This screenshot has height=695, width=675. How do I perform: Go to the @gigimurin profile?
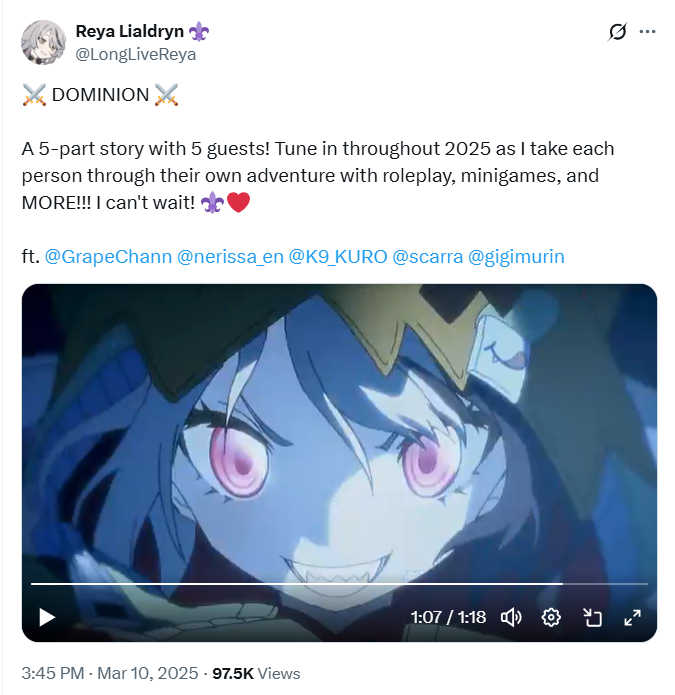[x=516, y=257]
